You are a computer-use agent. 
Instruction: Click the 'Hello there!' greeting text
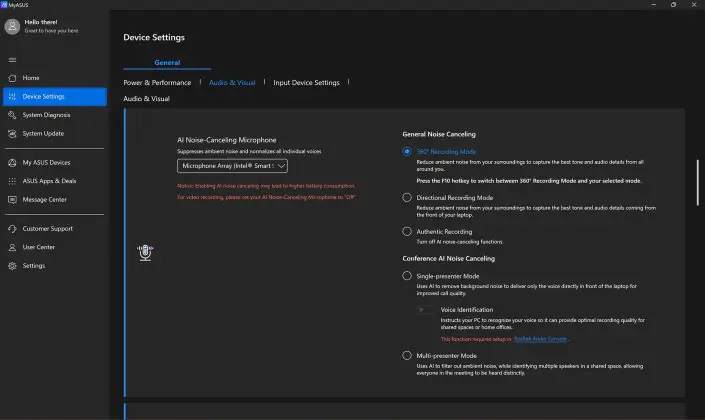click(41, 22)
